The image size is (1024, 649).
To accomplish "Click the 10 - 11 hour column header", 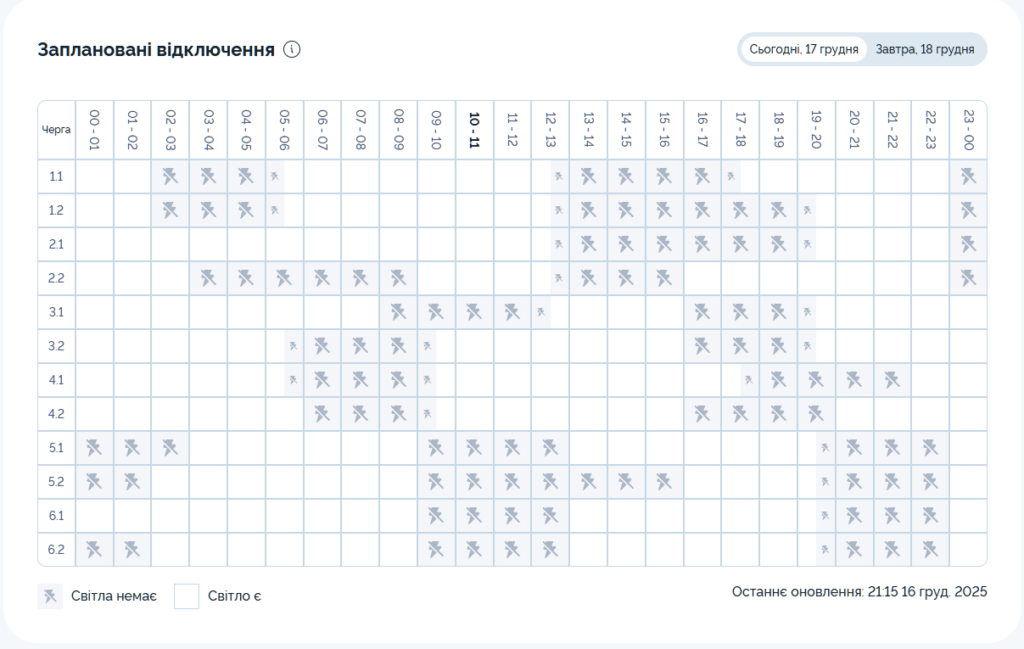I will pos(474,130).
